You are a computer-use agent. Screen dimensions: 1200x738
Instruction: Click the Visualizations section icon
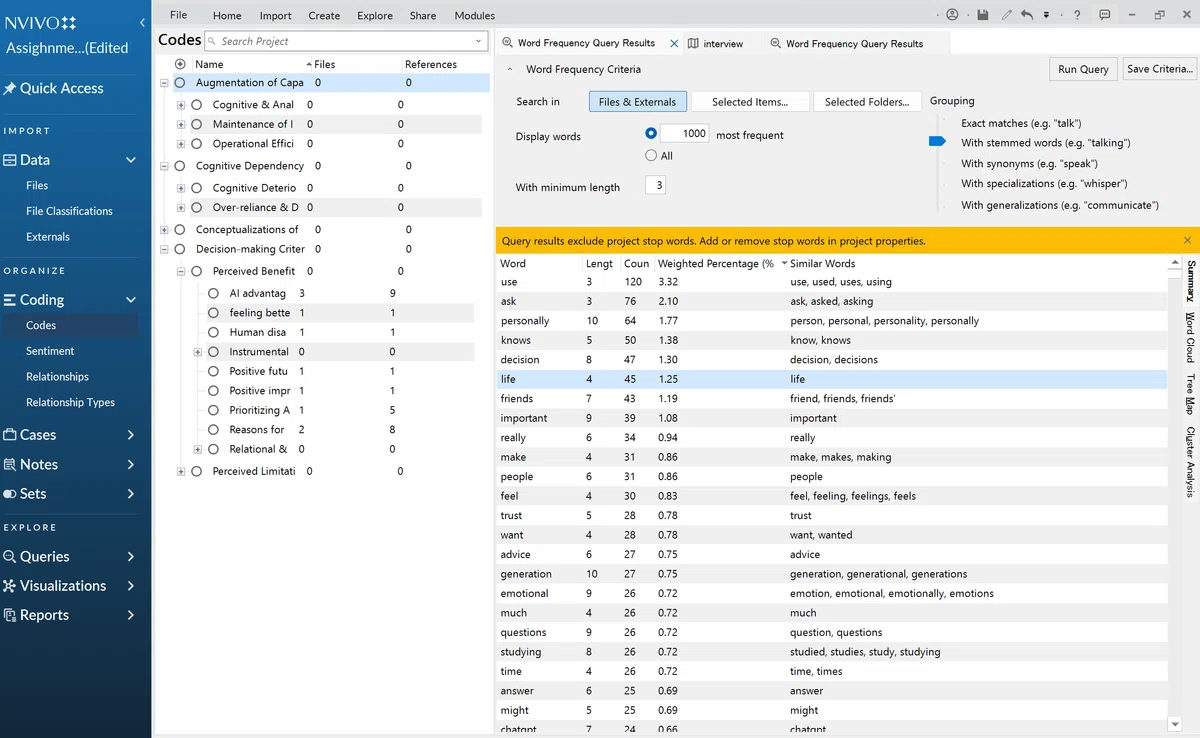[10, 586]
